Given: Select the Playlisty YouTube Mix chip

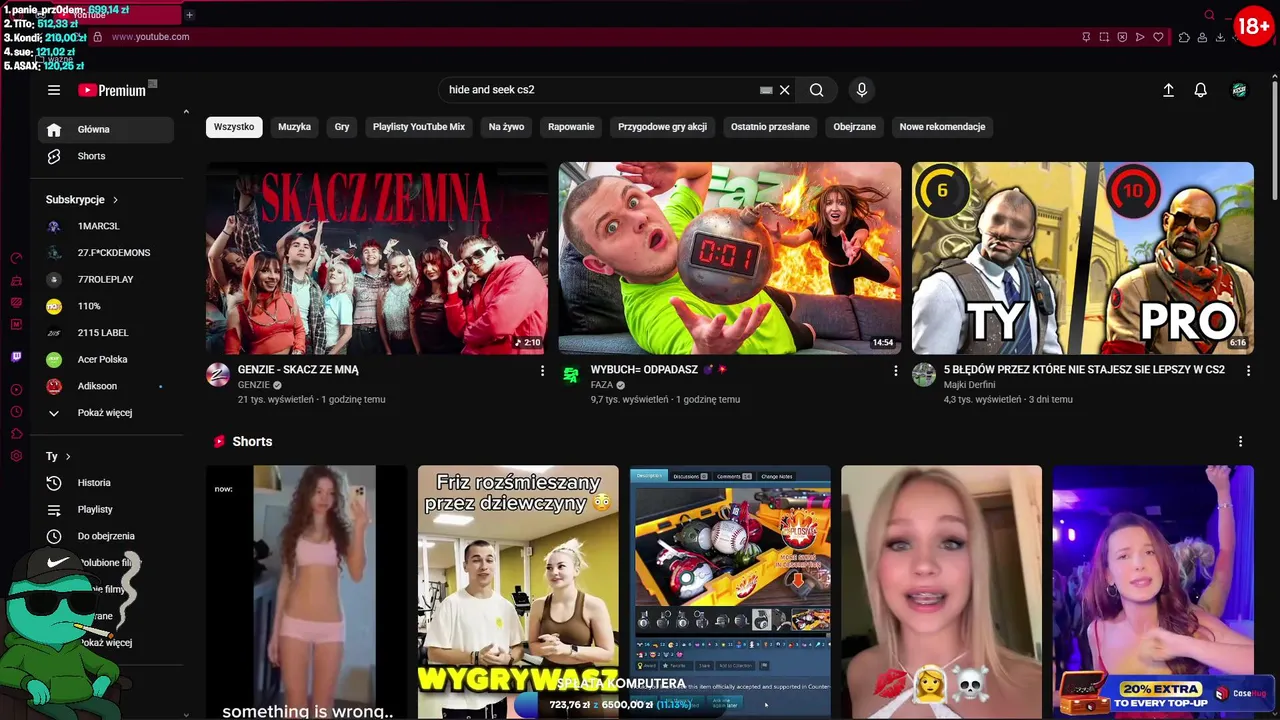Looking at the screenshot, I should pos(419,127).
